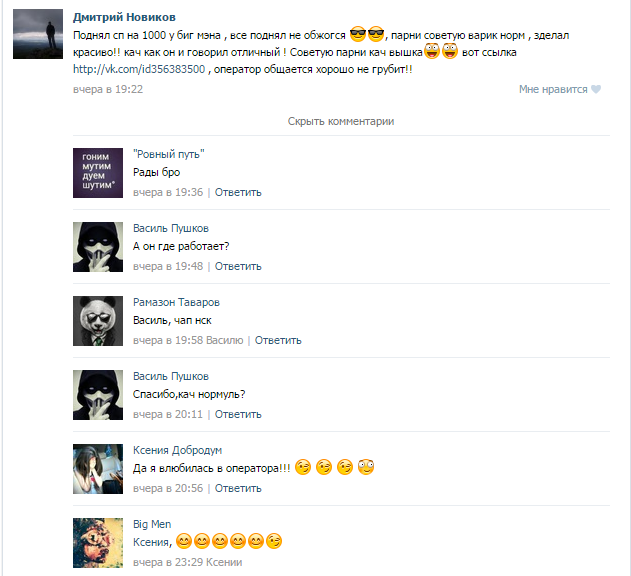Open the "Ровный путь" community avatar
This screenshot has height=576, width=631.
pyautogui.click(x=98, y=173)
